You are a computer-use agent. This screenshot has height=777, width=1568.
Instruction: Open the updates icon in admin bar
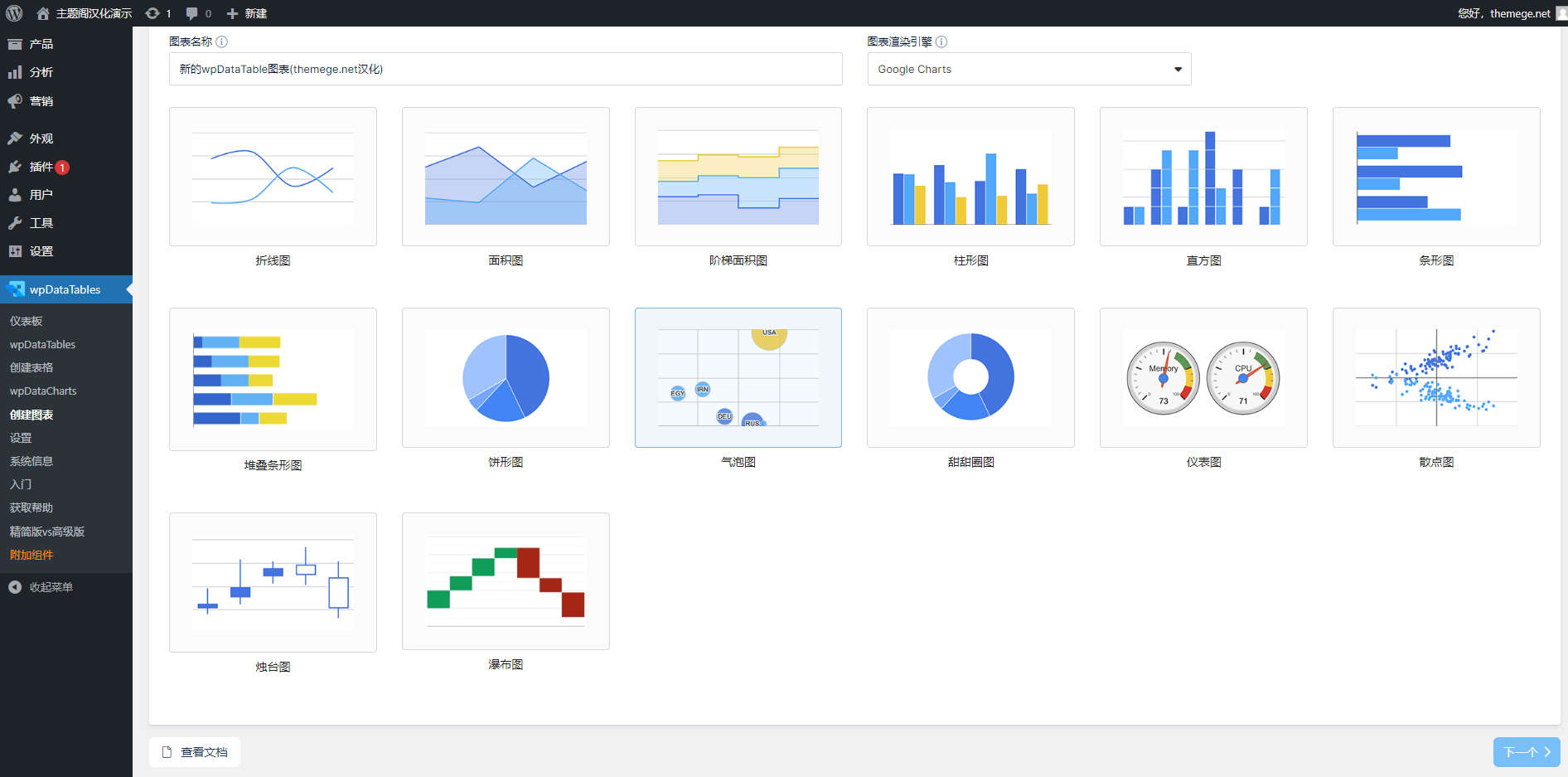(152, 13)
